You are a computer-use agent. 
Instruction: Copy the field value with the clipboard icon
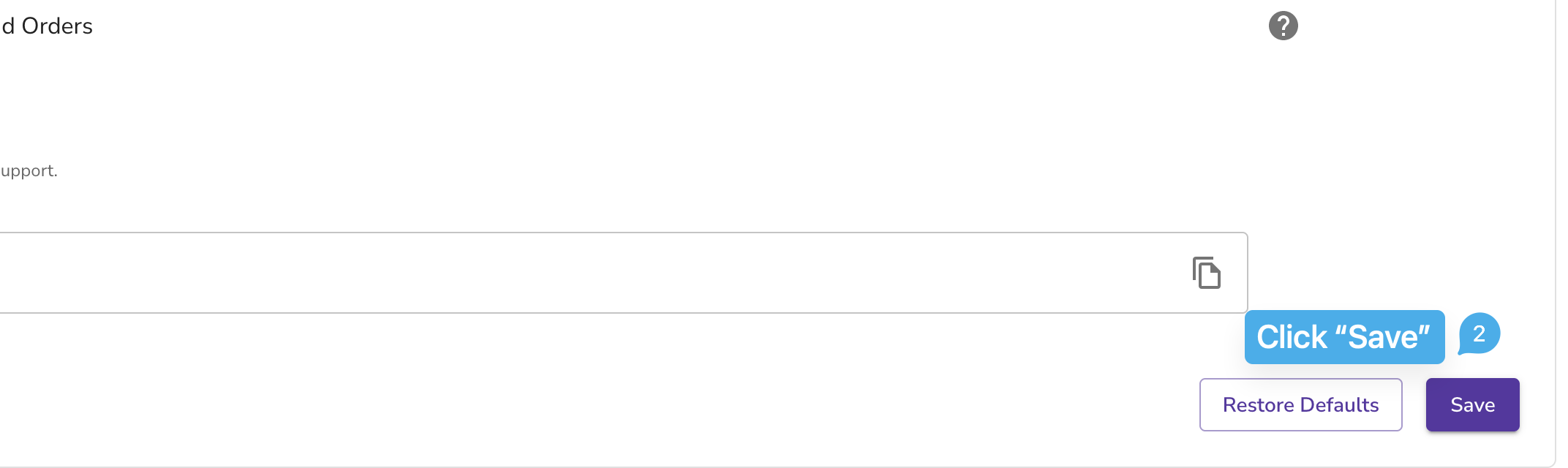click(1207, 273)
